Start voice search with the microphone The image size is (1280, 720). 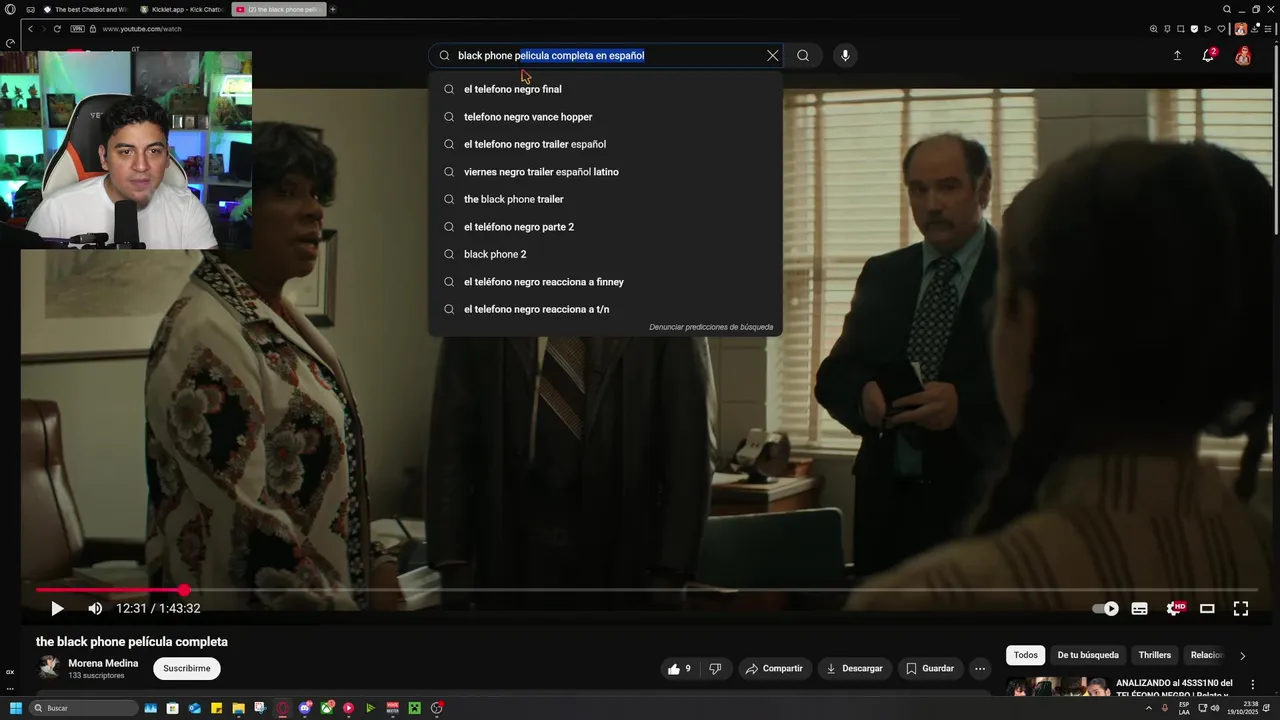[x=845, y=56]
